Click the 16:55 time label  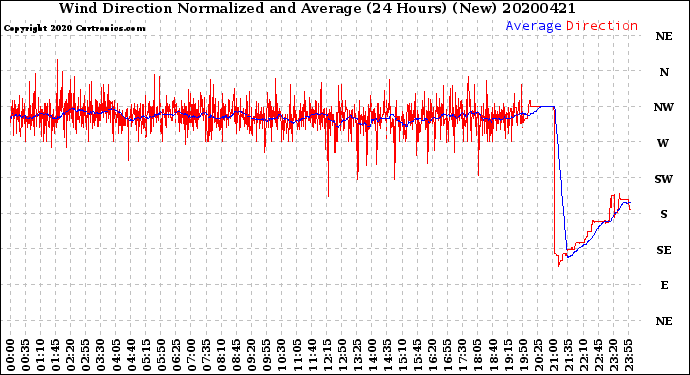pyautogui.click(x=448, y=355)
